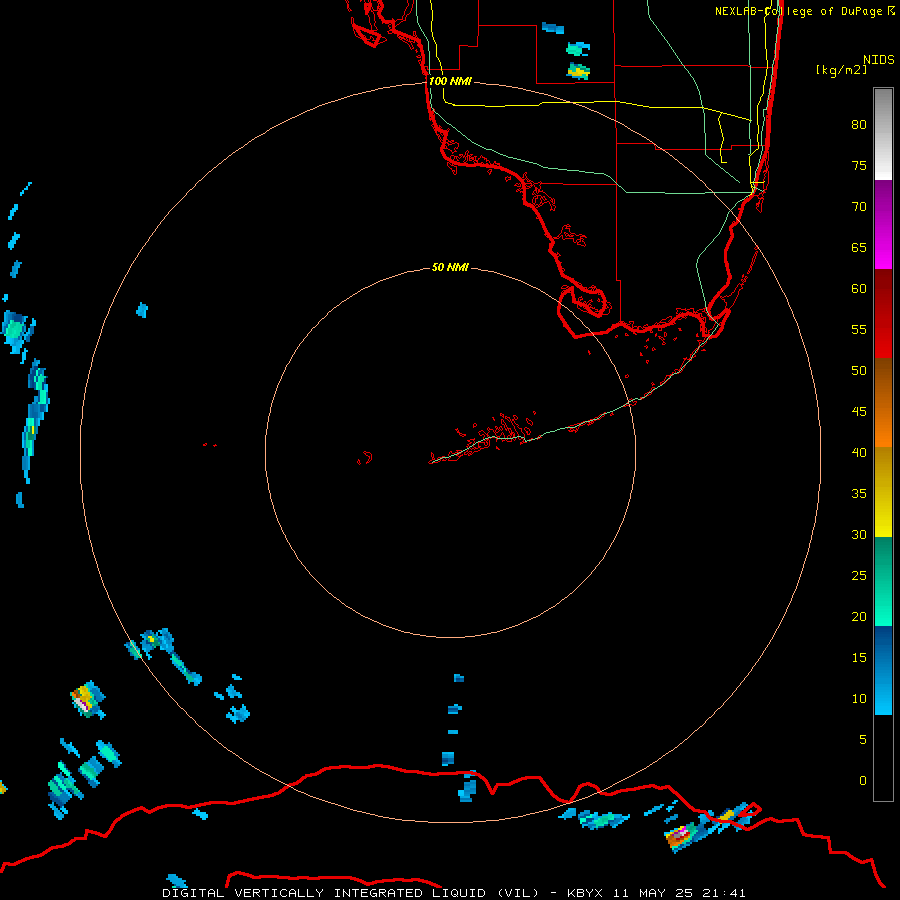The height and width of the screenshot is (900, 900).
Task: Pick the yellow segment of the color bar
Action: [x=883, y=492]
